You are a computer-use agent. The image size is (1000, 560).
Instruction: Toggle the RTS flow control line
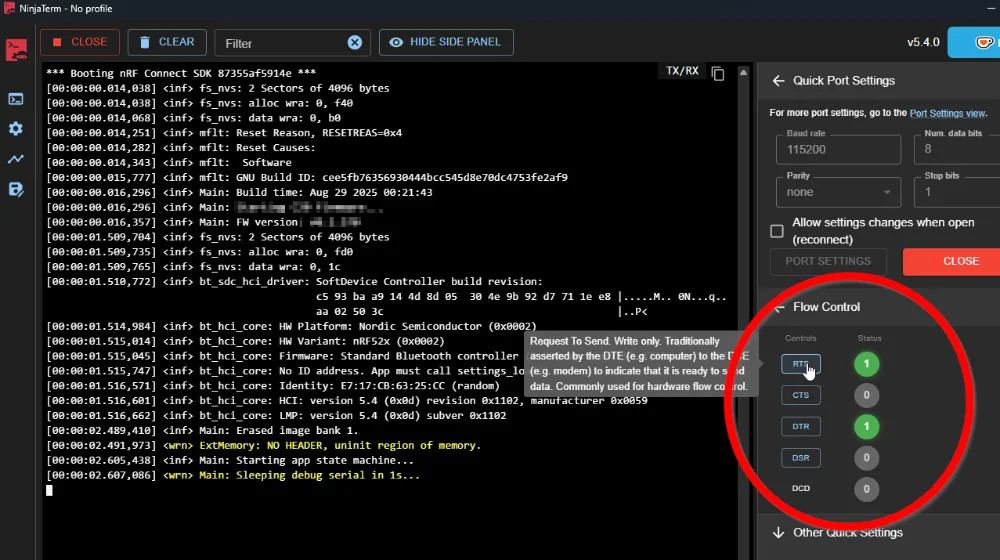(800, 364)
